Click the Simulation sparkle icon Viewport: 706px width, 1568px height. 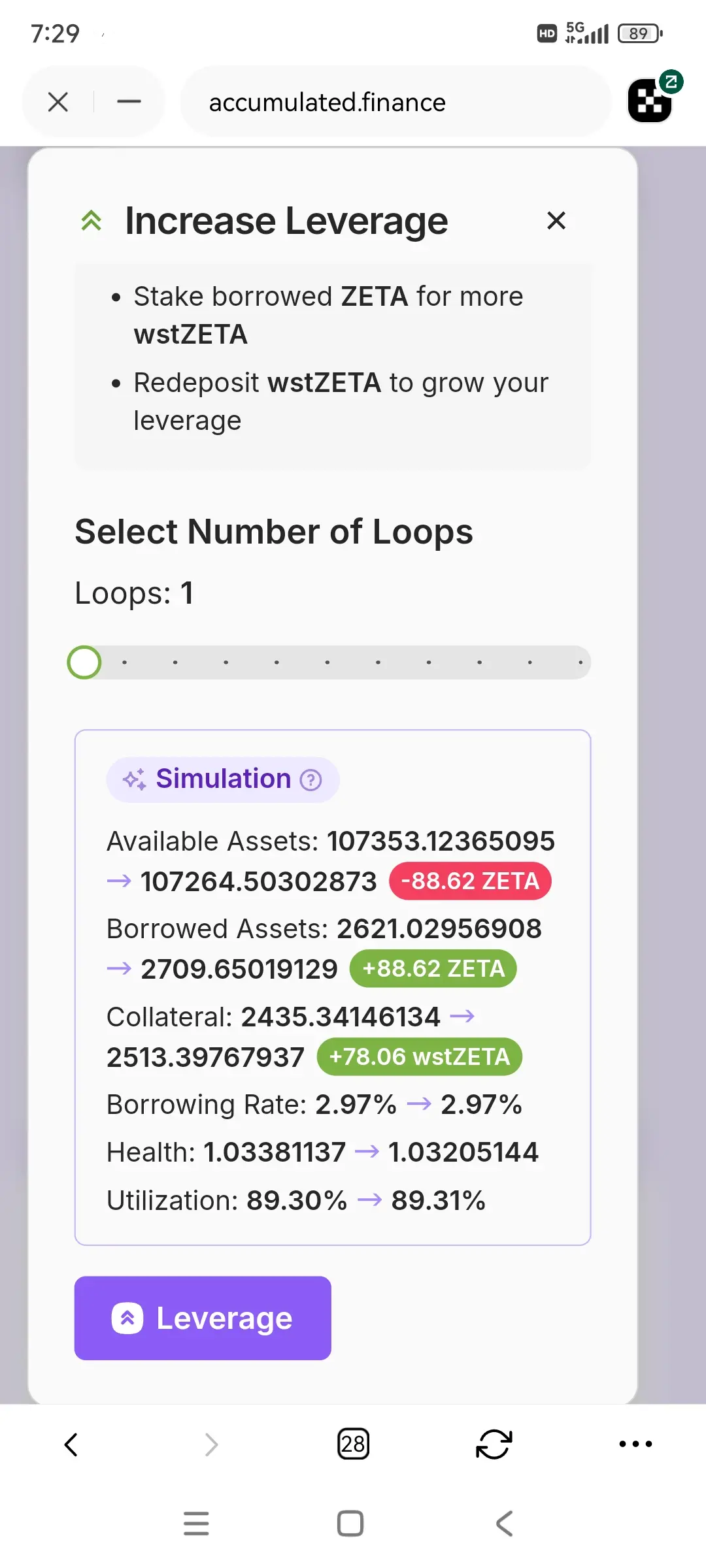[x=135, y=779]
